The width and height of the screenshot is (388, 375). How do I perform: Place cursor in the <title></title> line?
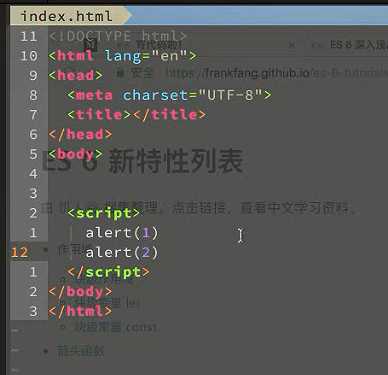click(137, 115)
